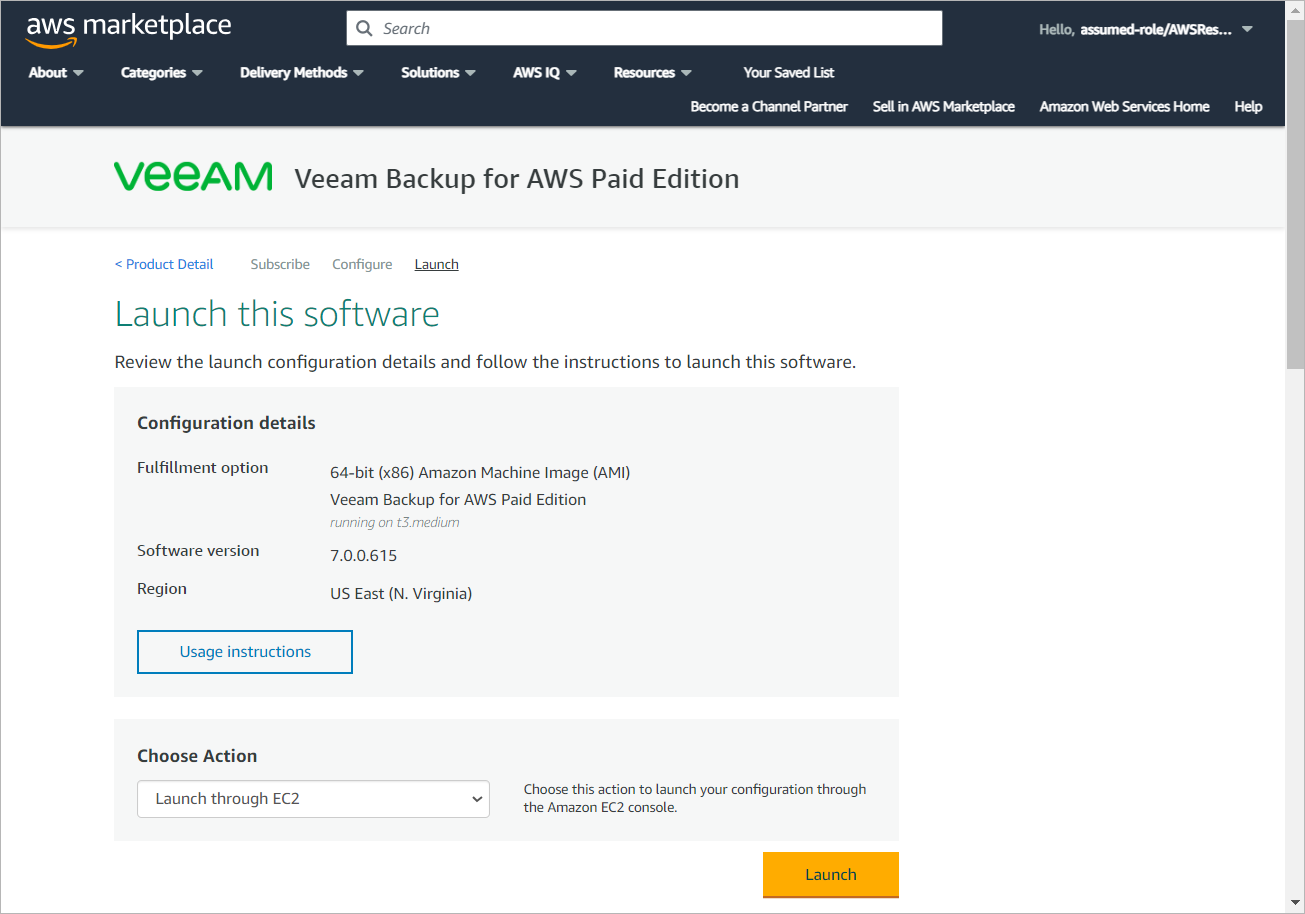Image resolution: width=1305 pixels, height=914 pixels.
Task: Go to Become a Channel Partner
Action: click(769, 107)
